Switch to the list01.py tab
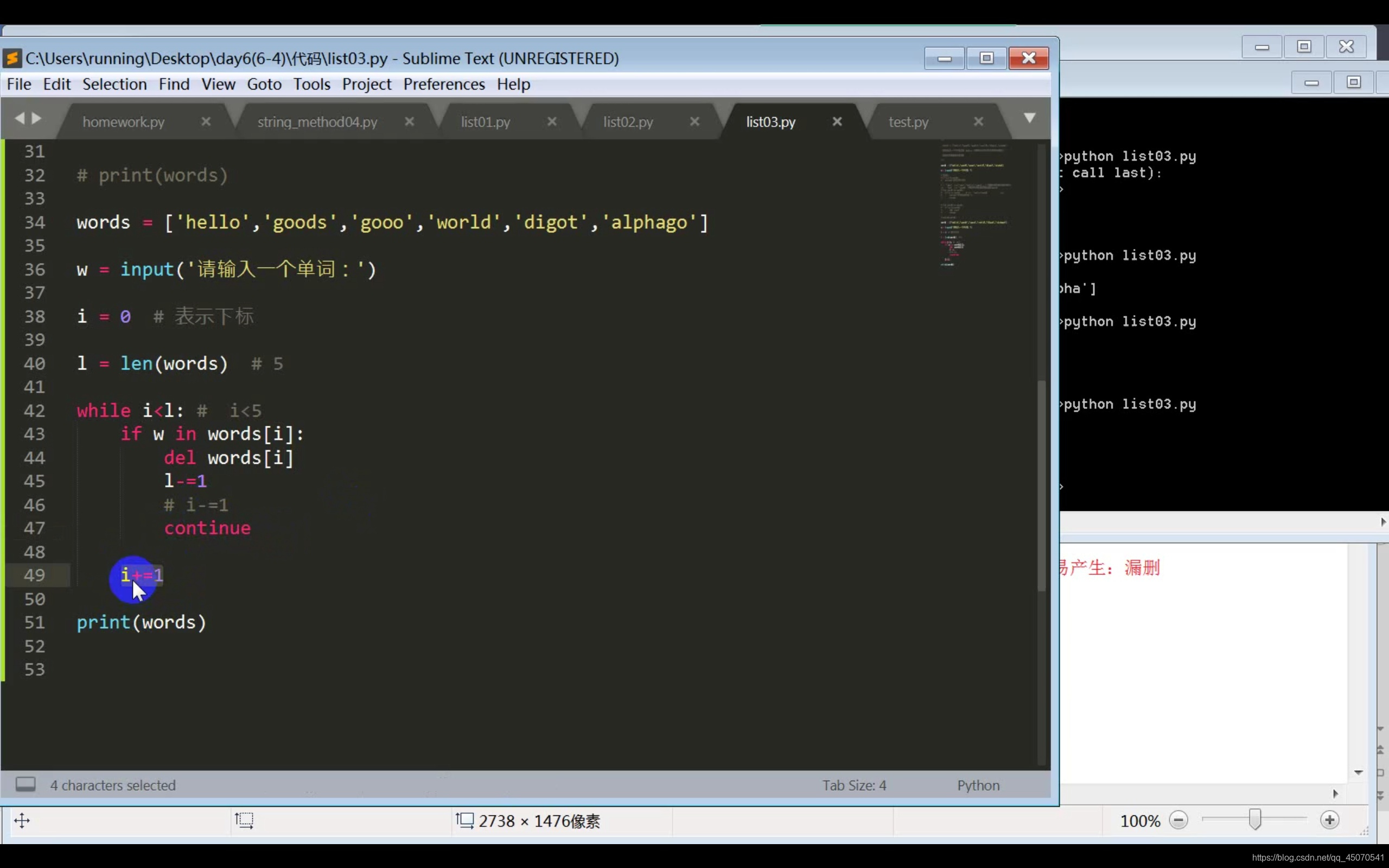Viewport: 1389px width, 868px height. coord(485,122)
